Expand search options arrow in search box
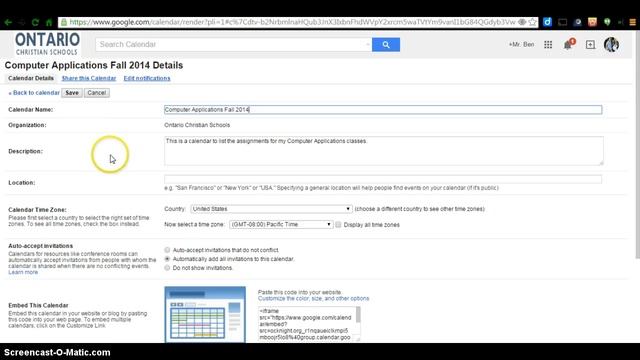Viewport: 640px width, 360px height. point(367,44)
